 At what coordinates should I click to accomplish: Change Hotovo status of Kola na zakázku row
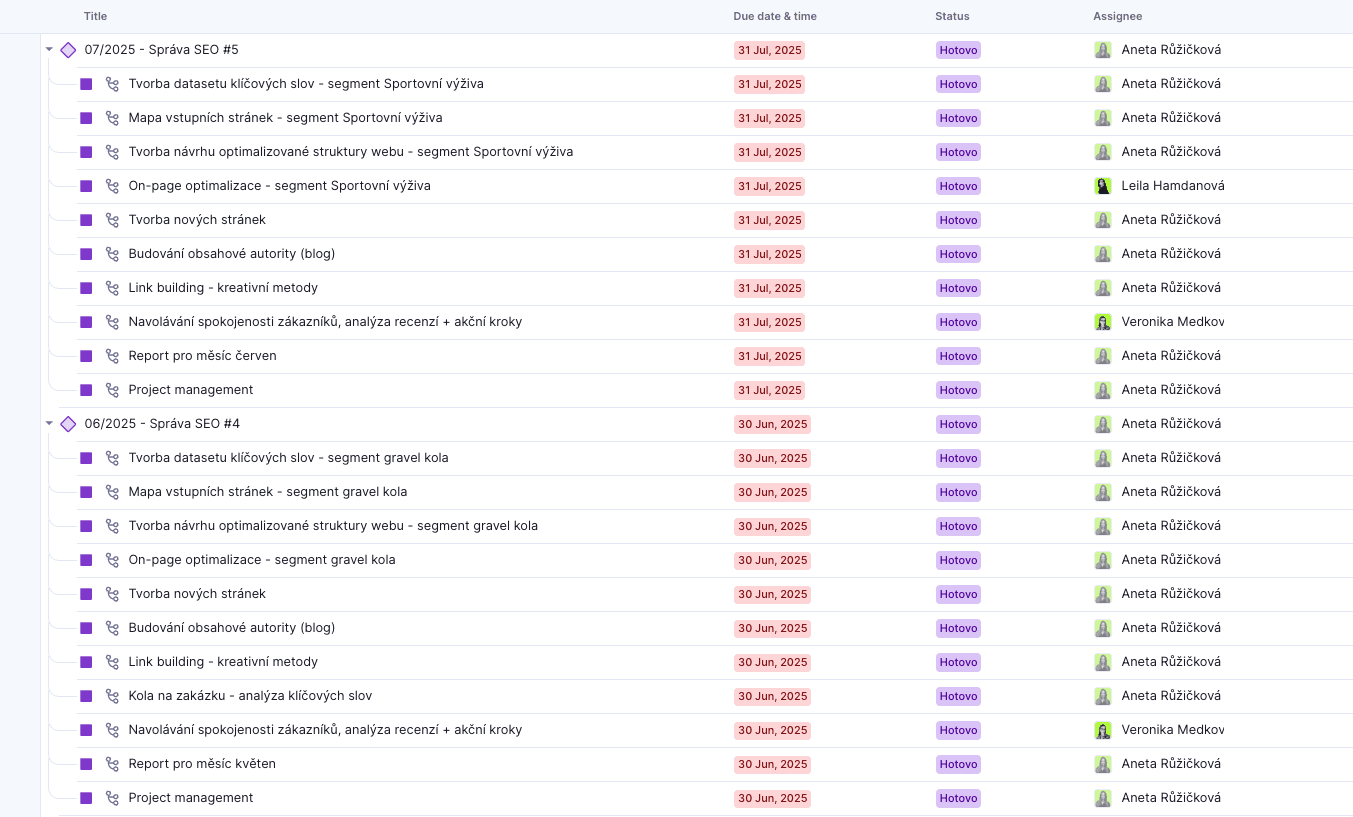(958, 696)
